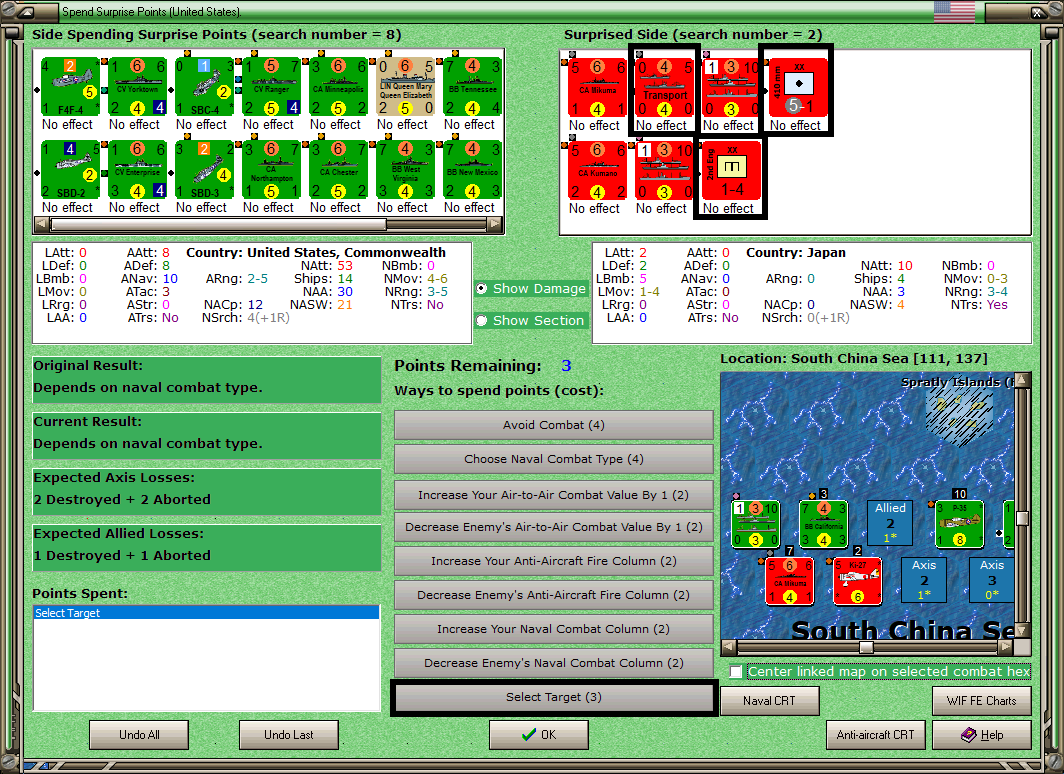Click the map vertical scrollbar down arrow

pyautogui.click(x=1023, y=630)
